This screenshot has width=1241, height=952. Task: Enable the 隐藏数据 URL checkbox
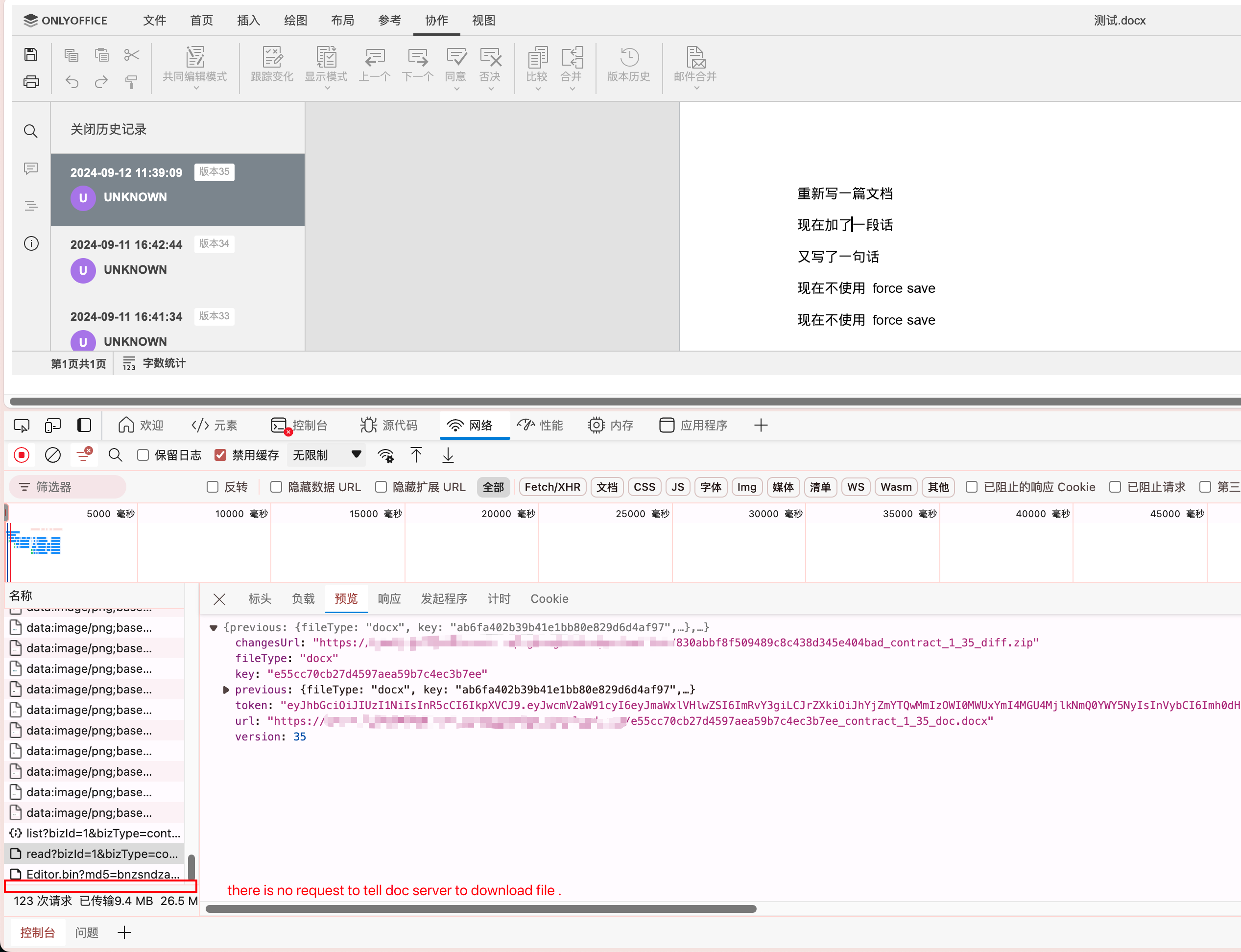276,487
